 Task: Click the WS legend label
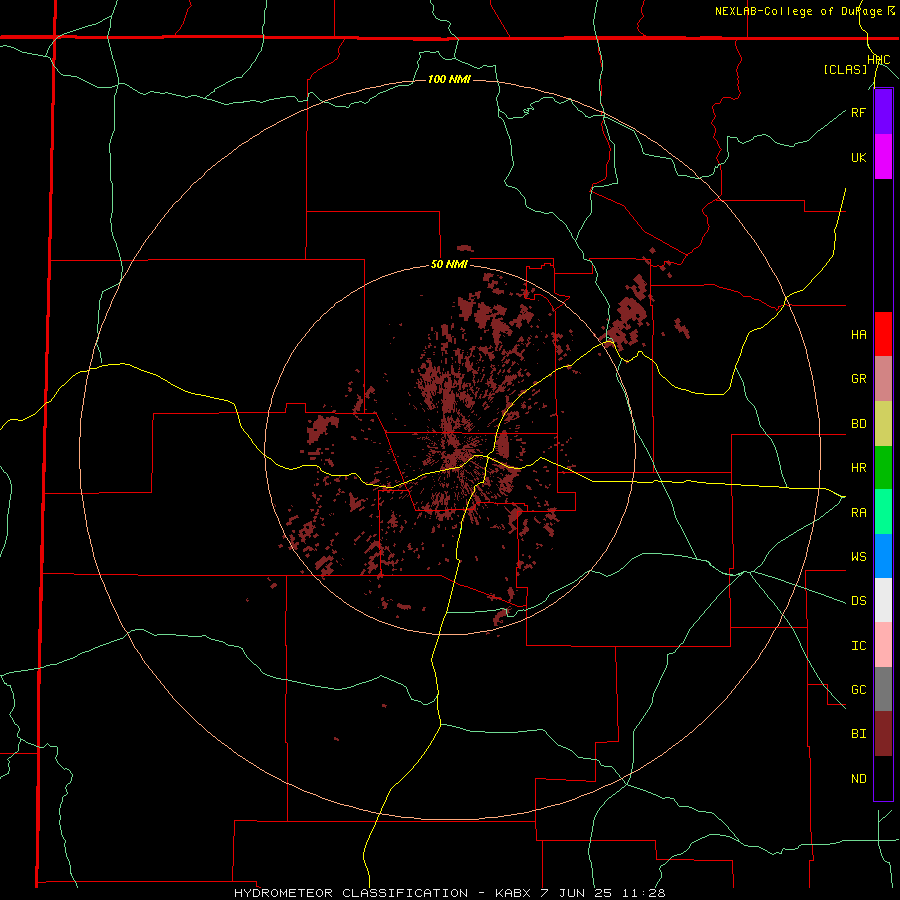click(858, 556)
